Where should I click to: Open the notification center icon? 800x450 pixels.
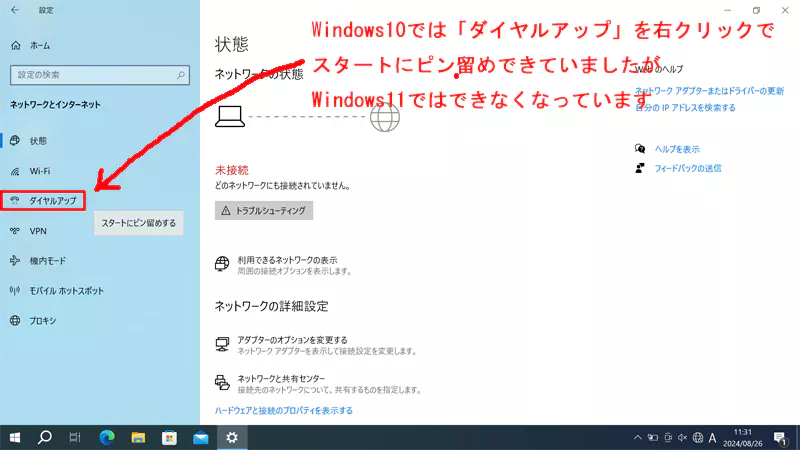780,438
